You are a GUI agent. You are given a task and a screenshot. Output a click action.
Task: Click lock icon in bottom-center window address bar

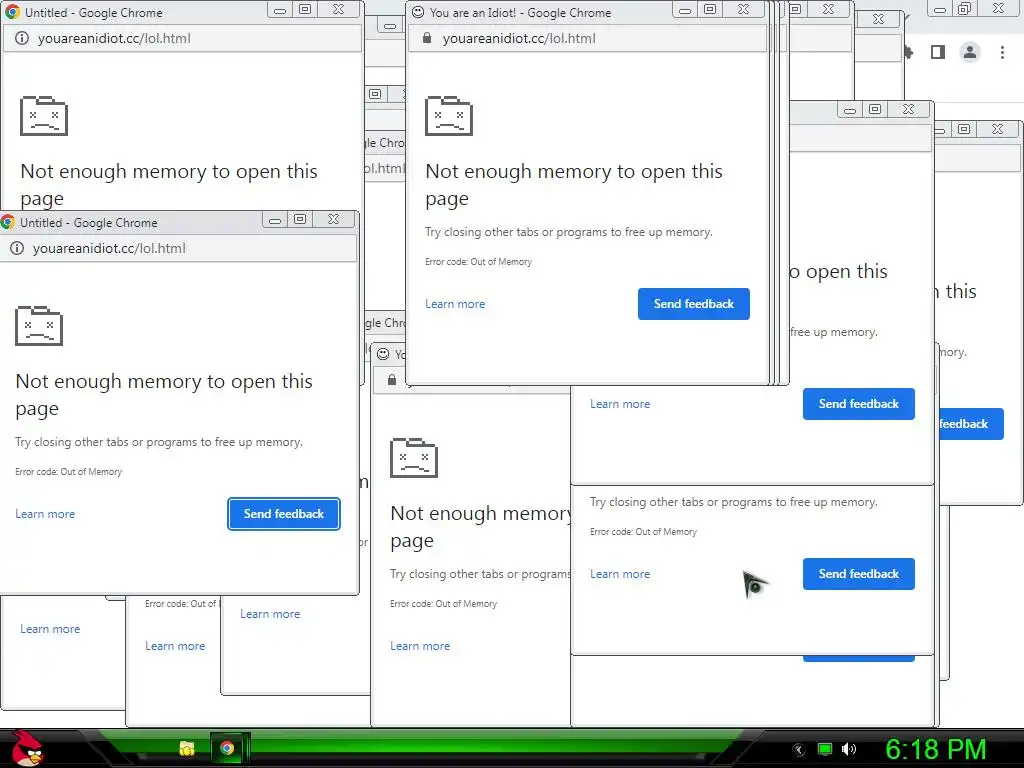coord(392,379)
